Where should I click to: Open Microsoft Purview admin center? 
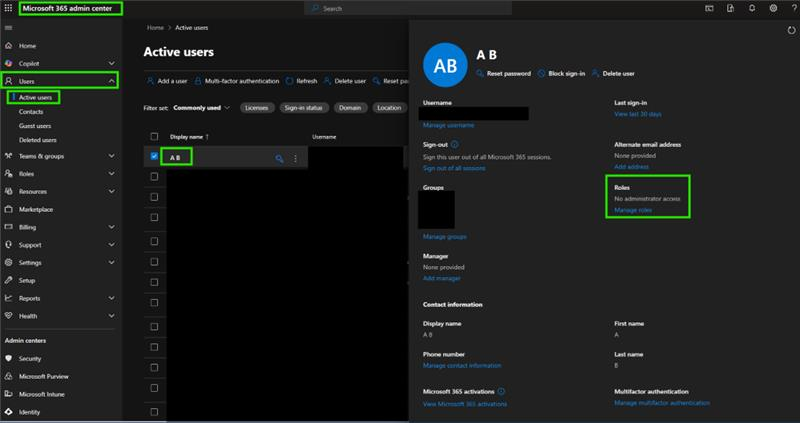click(x=43, y=377)
